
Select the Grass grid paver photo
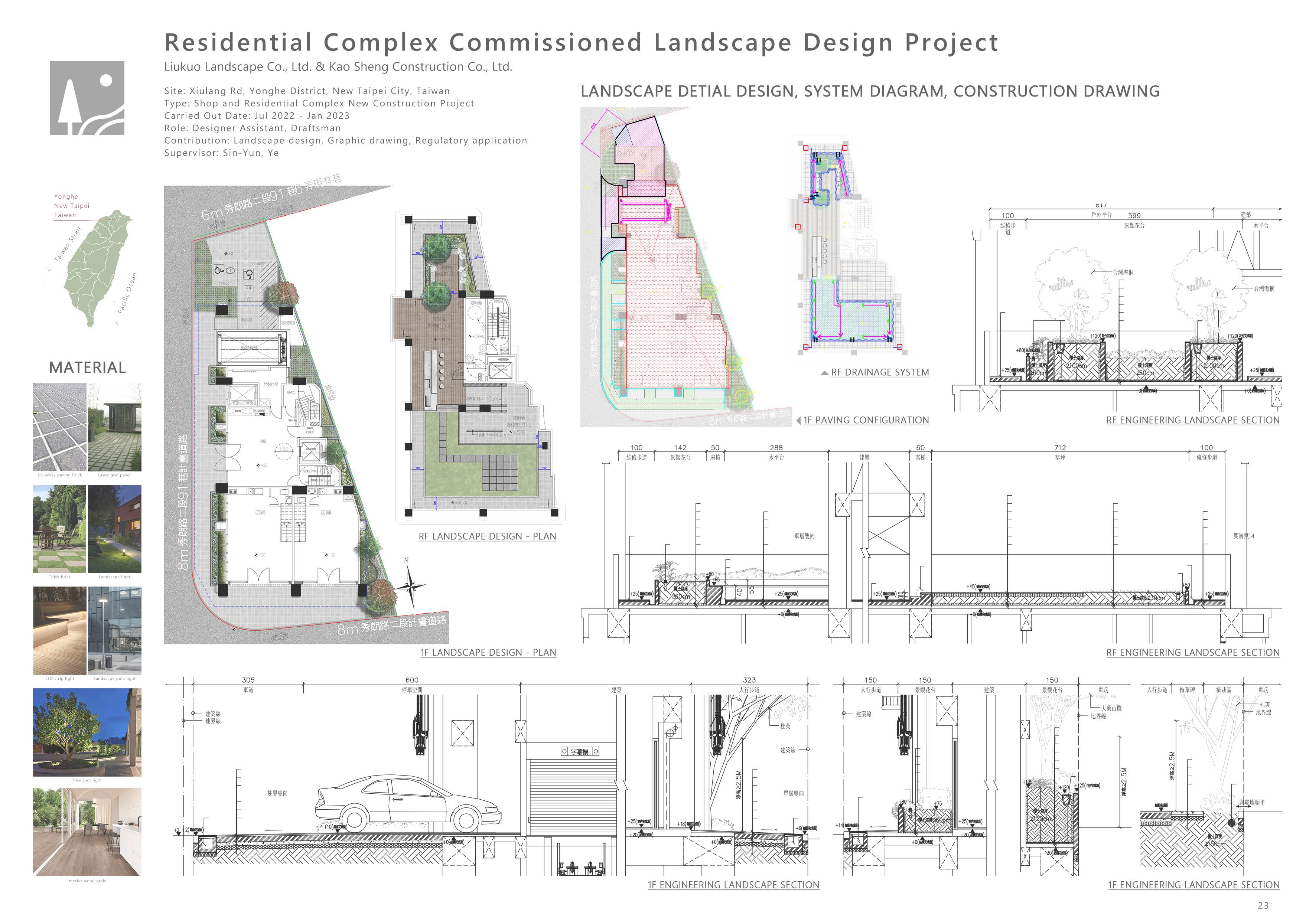114,427
